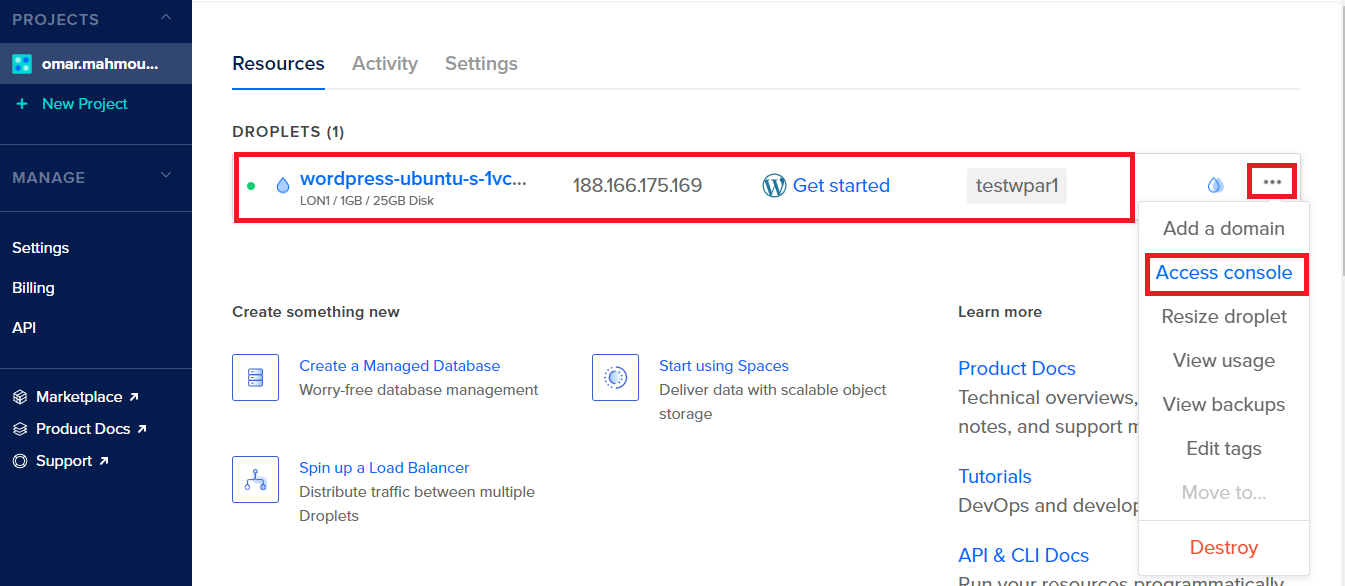Select View backups menu entry

coord(1224,405)
